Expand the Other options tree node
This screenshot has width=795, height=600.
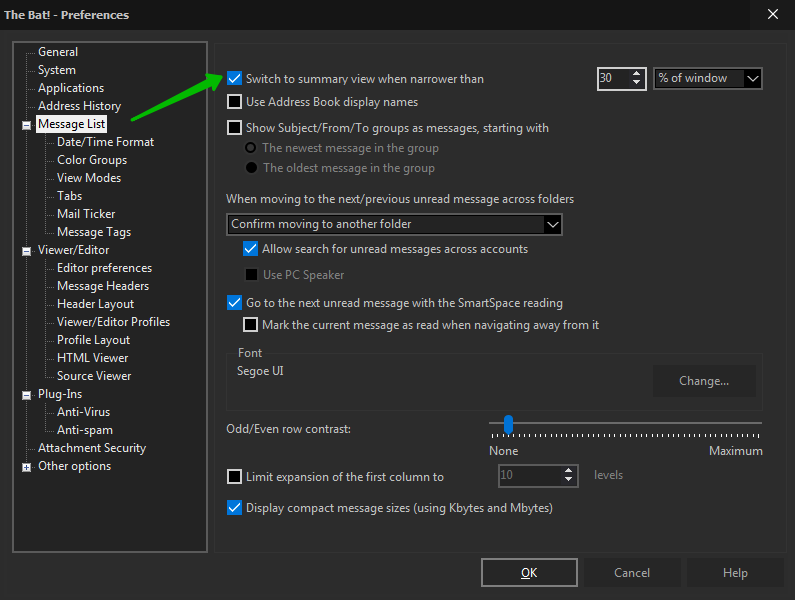point(26,467)
